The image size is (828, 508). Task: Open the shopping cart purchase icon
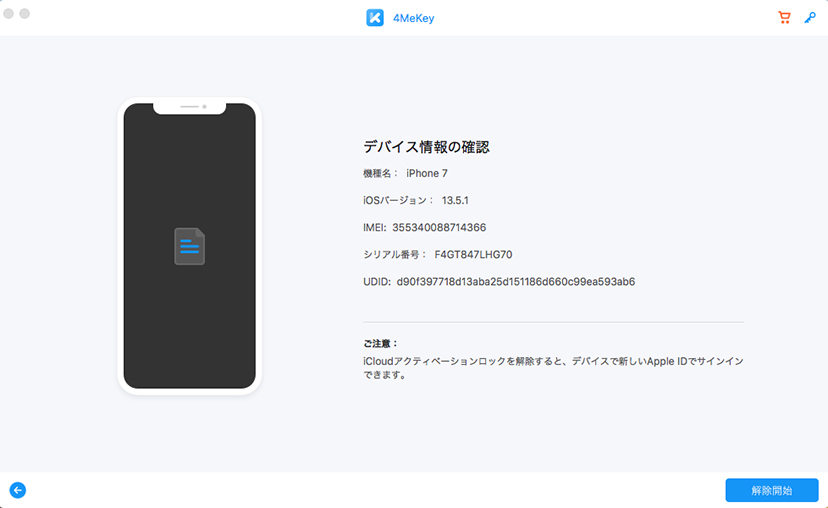point(784,18)
